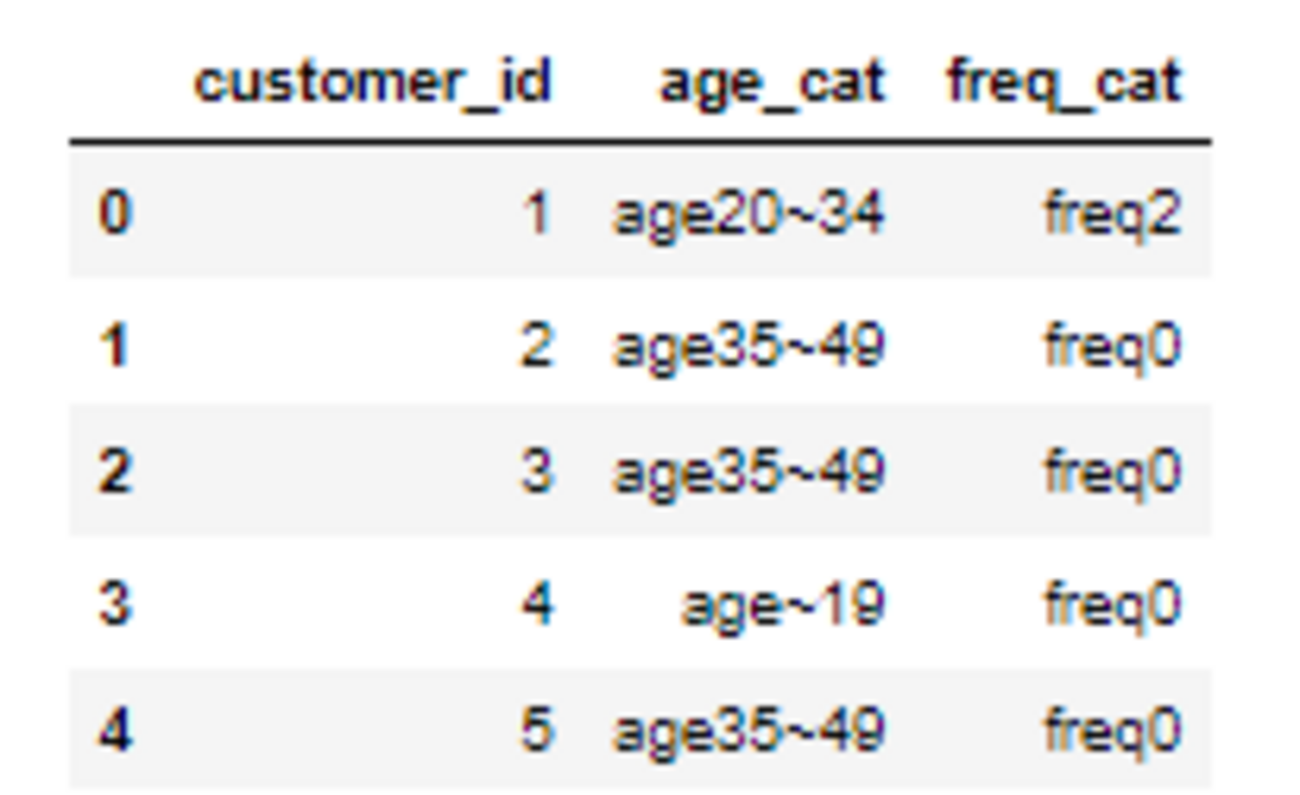This screenshot has width=1300, height=795.
Task: Click customer_id value 3 cell
Action: click(536, 471)
